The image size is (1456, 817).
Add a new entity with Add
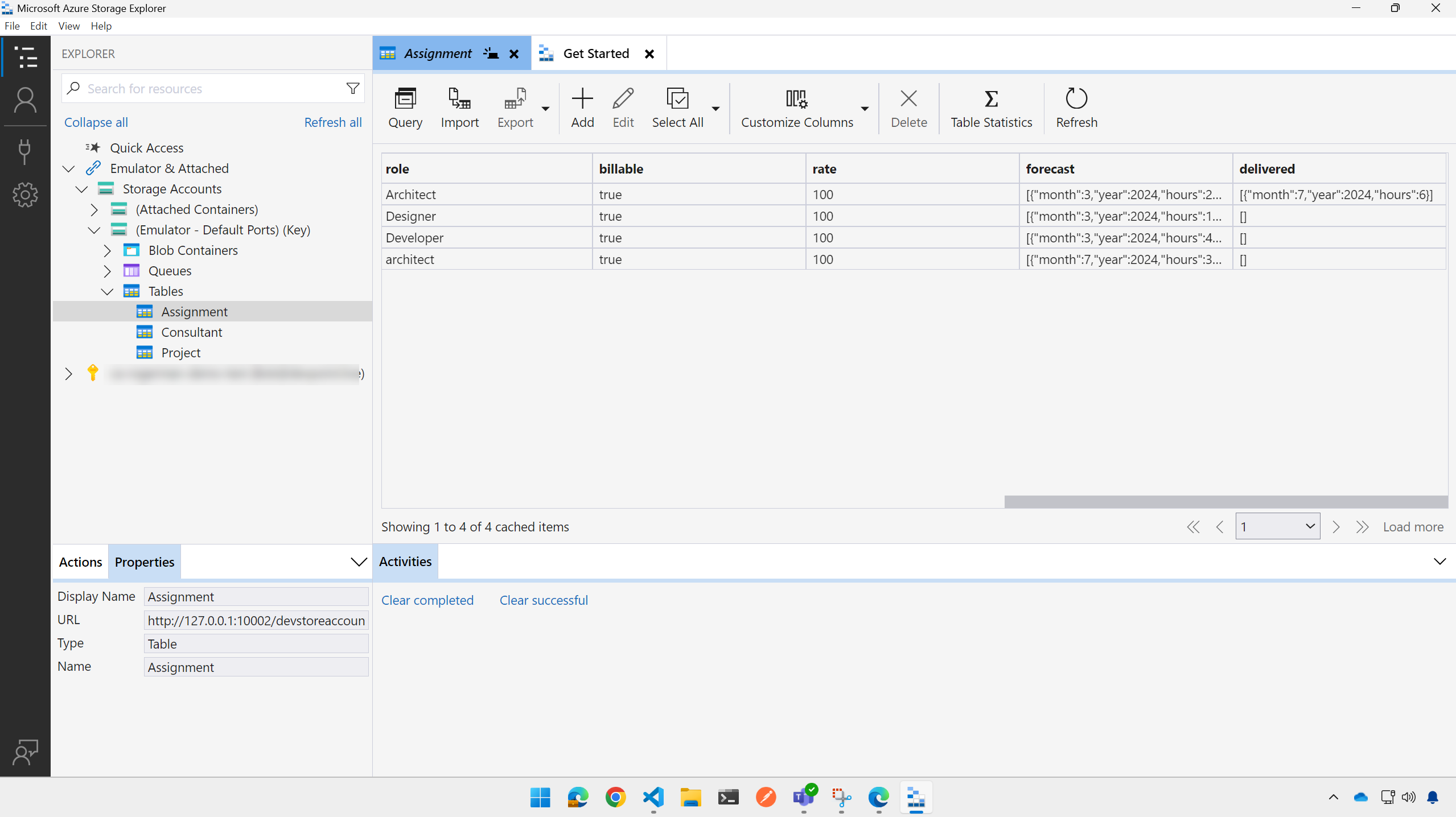582,108
